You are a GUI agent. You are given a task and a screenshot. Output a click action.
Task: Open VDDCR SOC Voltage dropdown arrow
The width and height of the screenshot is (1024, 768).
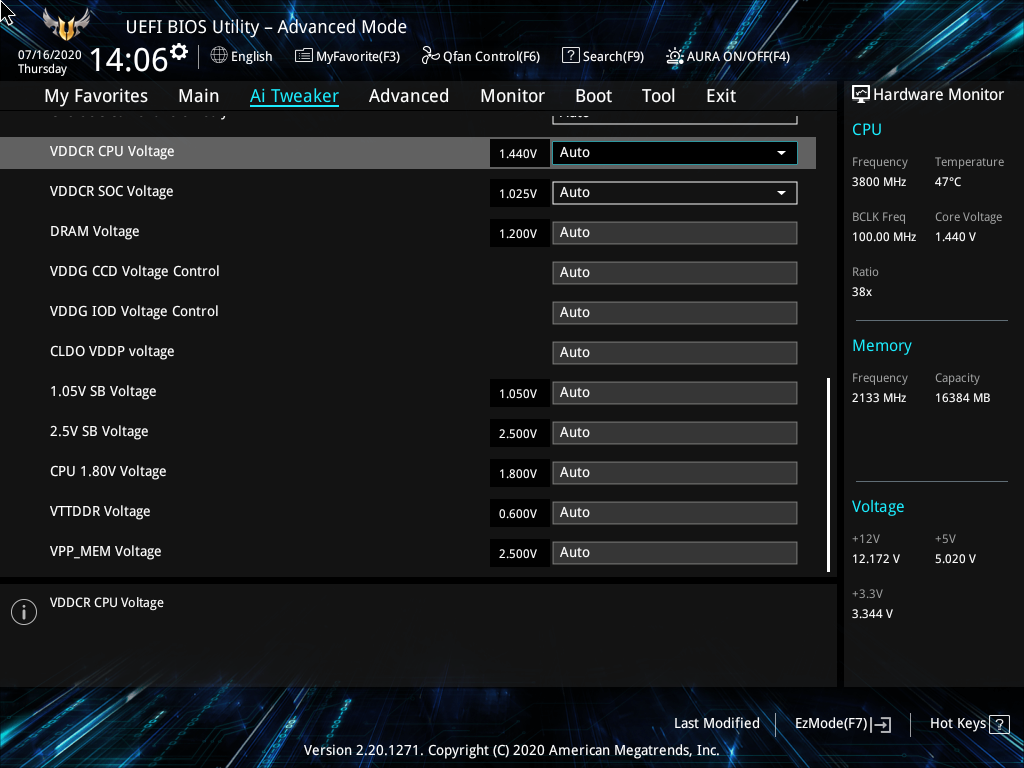(x=781, y=193)
